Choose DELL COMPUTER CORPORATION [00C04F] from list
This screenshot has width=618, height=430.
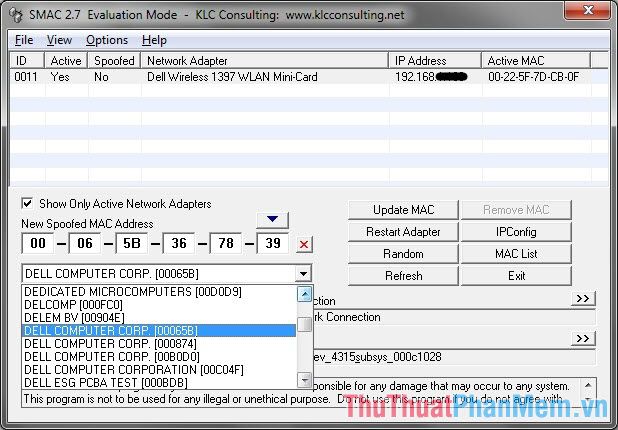point(159,369)
